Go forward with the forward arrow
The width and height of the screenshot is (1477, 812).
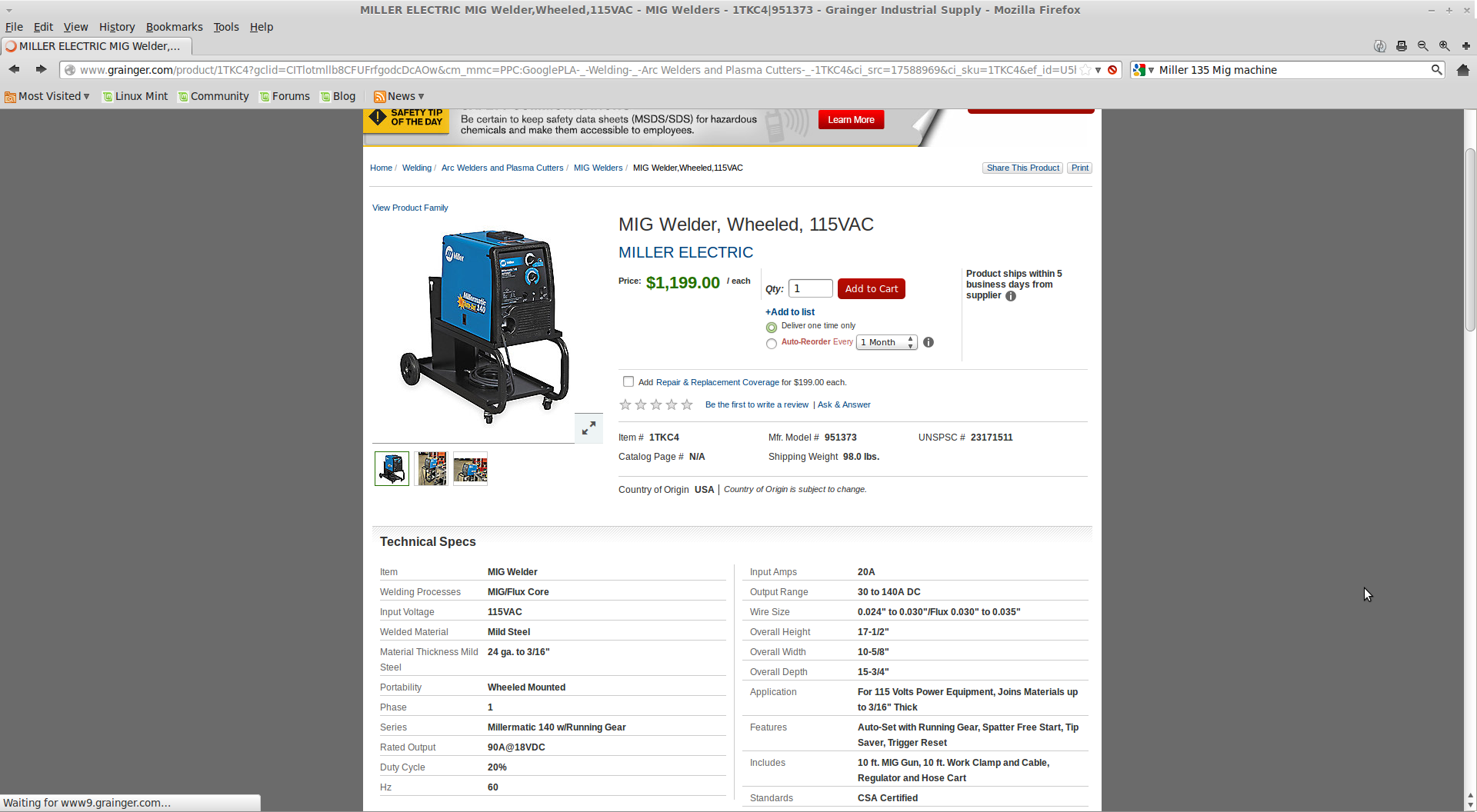41,69
